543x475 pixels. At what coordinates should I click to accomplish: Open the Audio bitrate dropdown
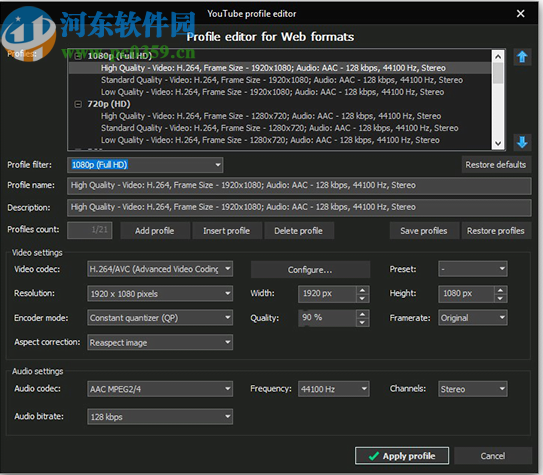click(x=160, y=417)
